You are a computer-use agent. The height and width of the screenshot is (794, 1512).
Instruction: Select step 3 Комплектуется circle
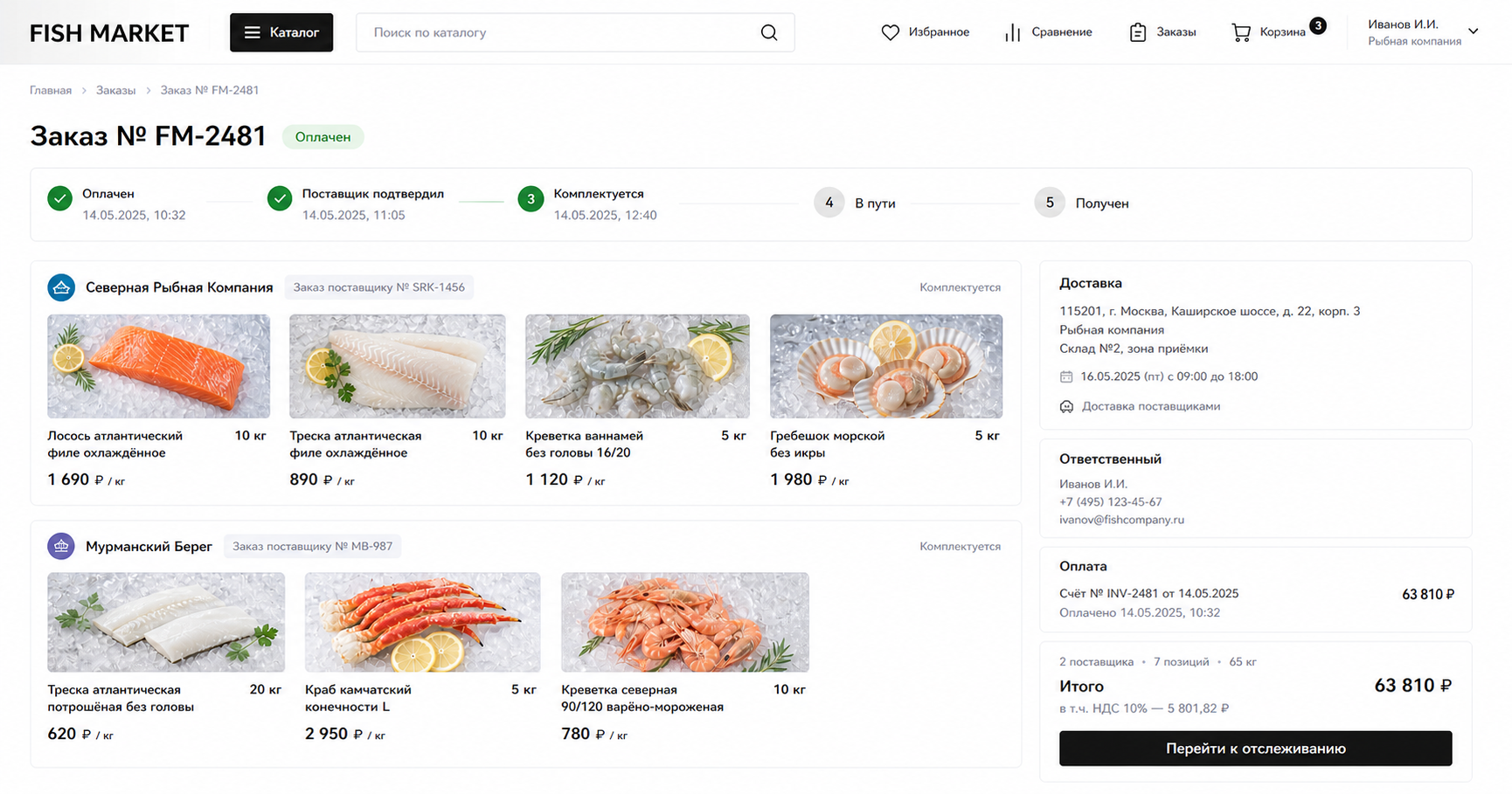coord(531,199)
